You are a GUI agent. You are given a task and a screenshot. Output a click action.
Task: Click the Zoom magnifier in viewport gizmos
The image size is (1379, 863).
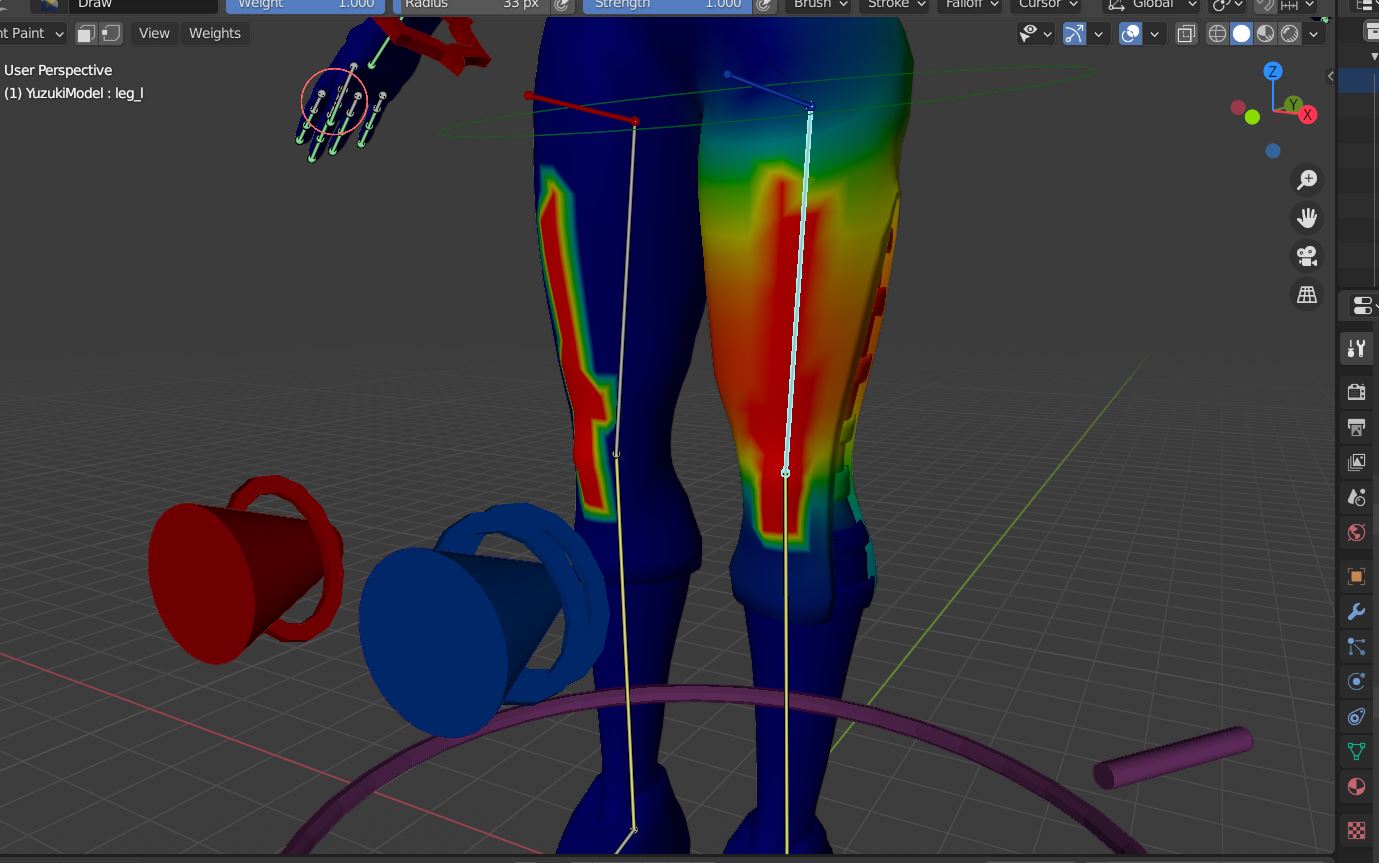pyautogui.click(x=1306, y=179)
